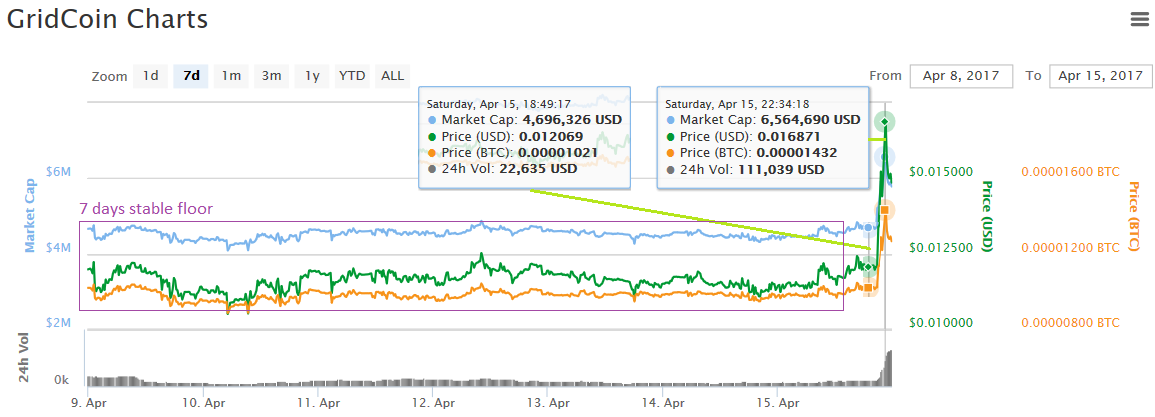
Task: Show ALL historical data
Action: pos(392,76)
